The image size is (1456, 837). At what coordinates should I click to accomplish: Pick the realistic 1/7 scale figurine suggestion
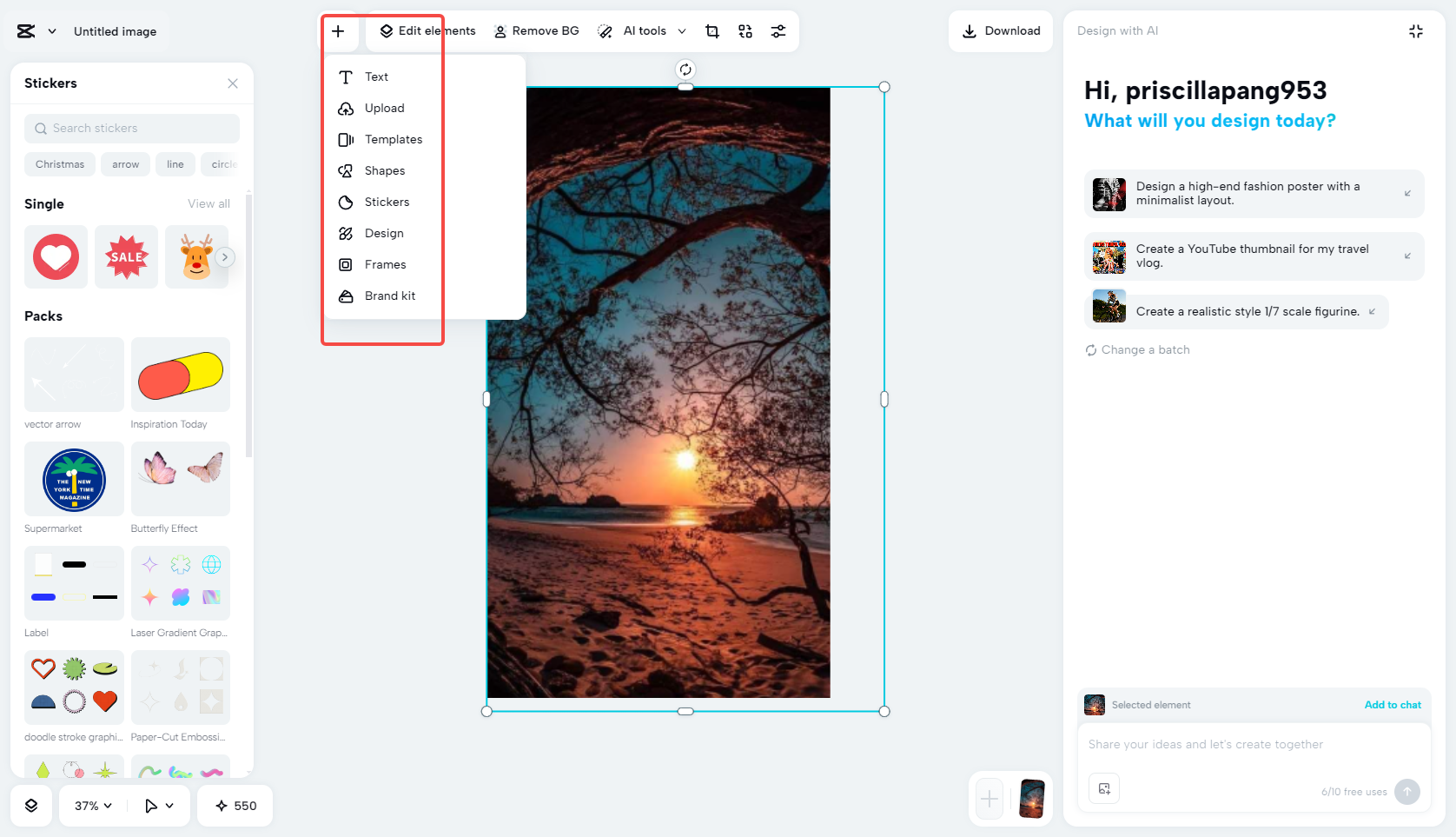[x=1236, y=312]
